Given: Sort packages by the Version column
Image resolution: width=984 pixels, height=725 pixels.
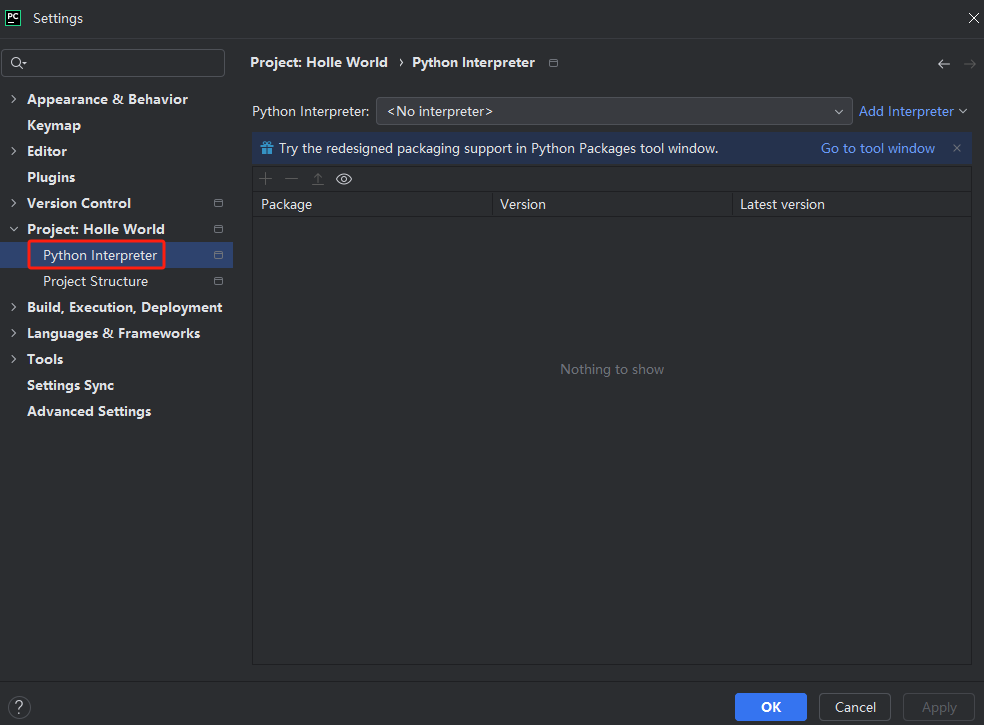Looking at the screenshot, I should [x=522, y=204].
